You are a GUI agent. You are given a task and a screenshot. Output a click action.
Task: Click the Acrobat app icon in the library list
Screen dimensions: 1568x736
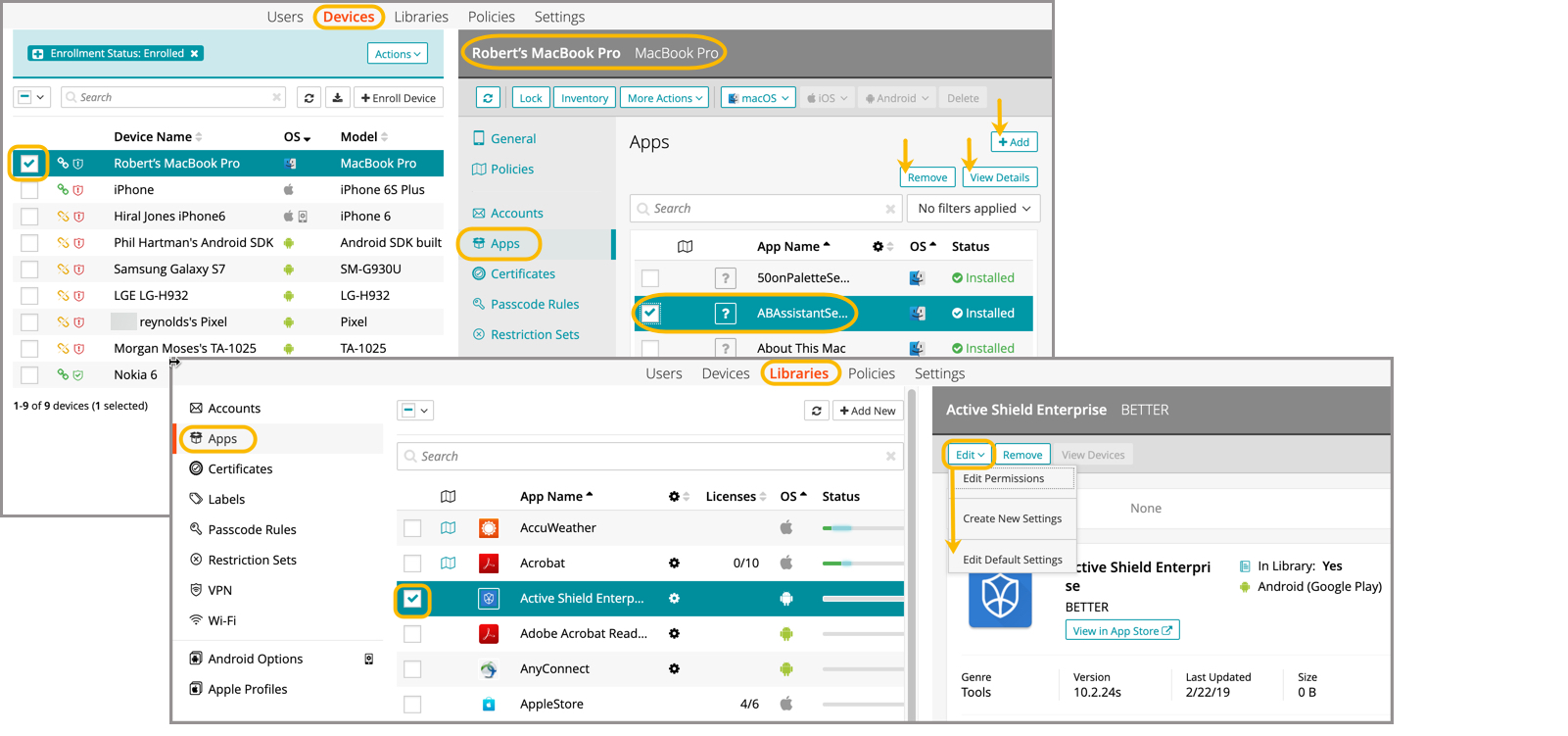(489, 564)
